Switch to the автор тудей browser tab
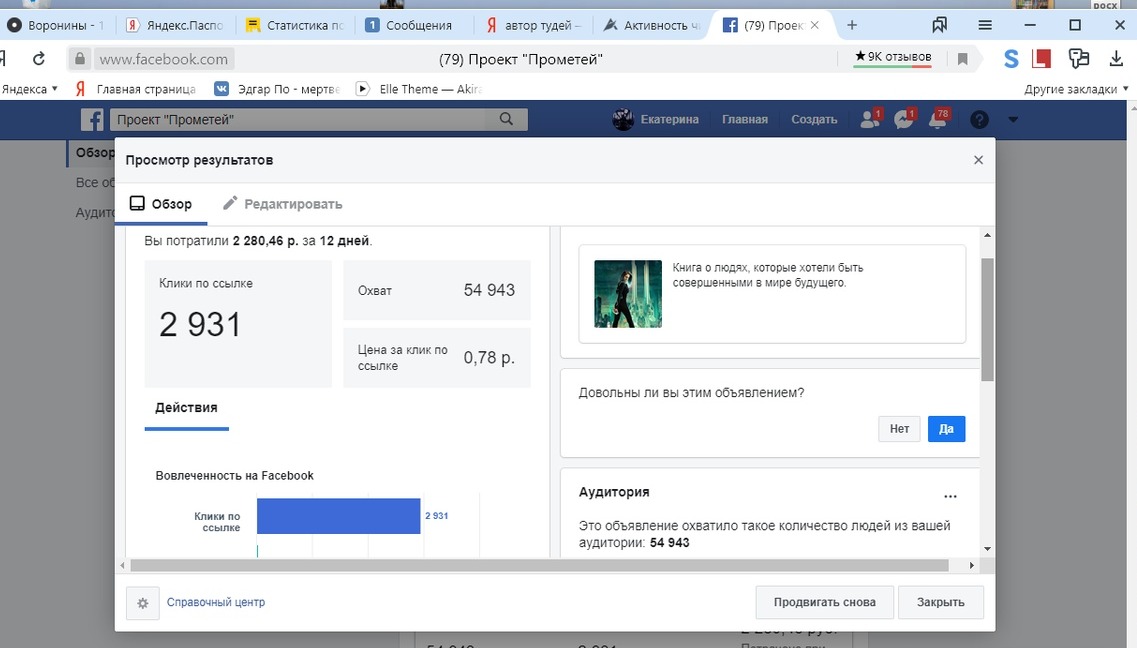1137x648 pixels. pos(533,25)
